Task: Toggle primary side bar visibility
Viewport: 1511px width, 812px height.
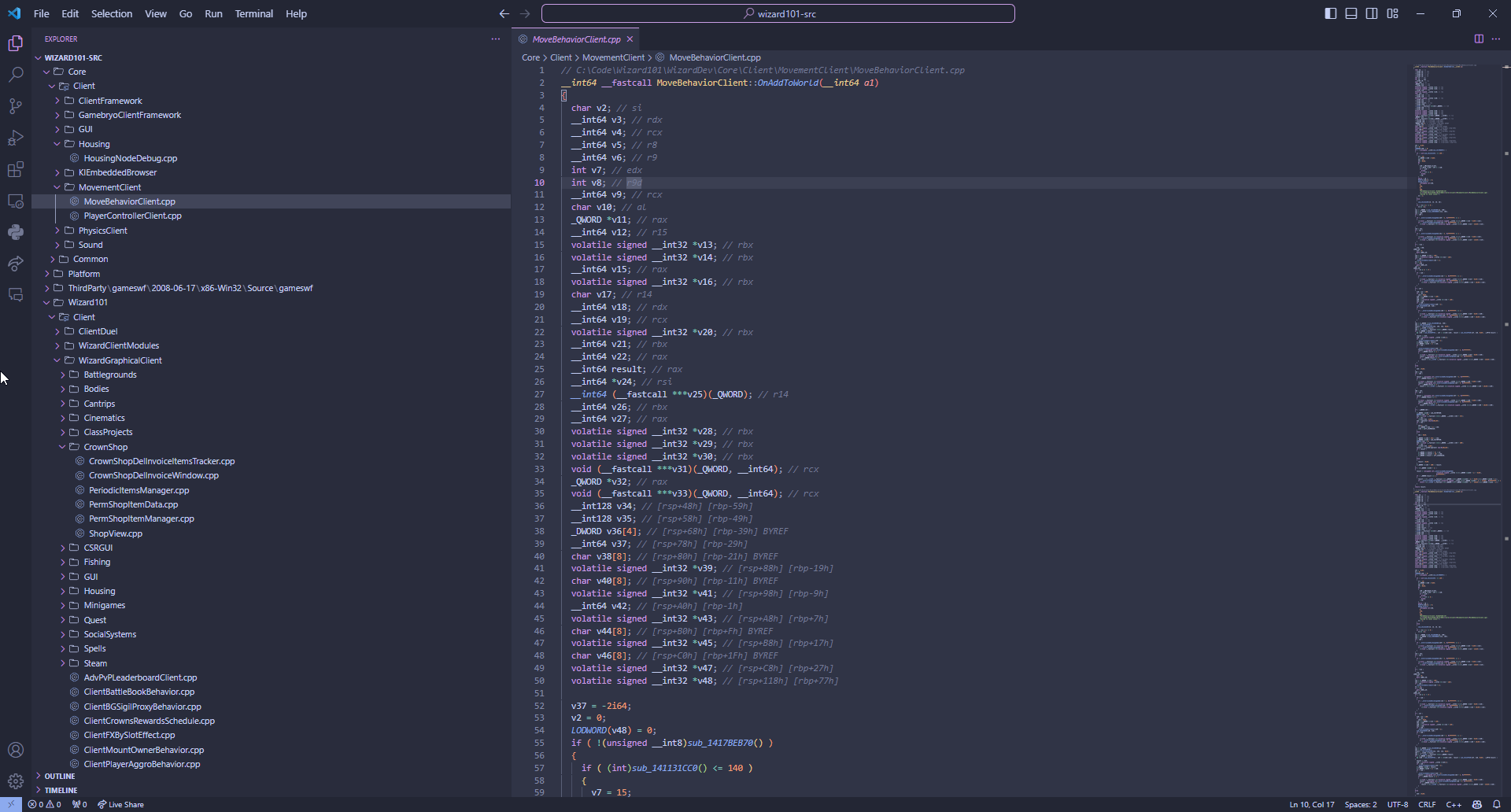Action: (x=1331, y=13)
